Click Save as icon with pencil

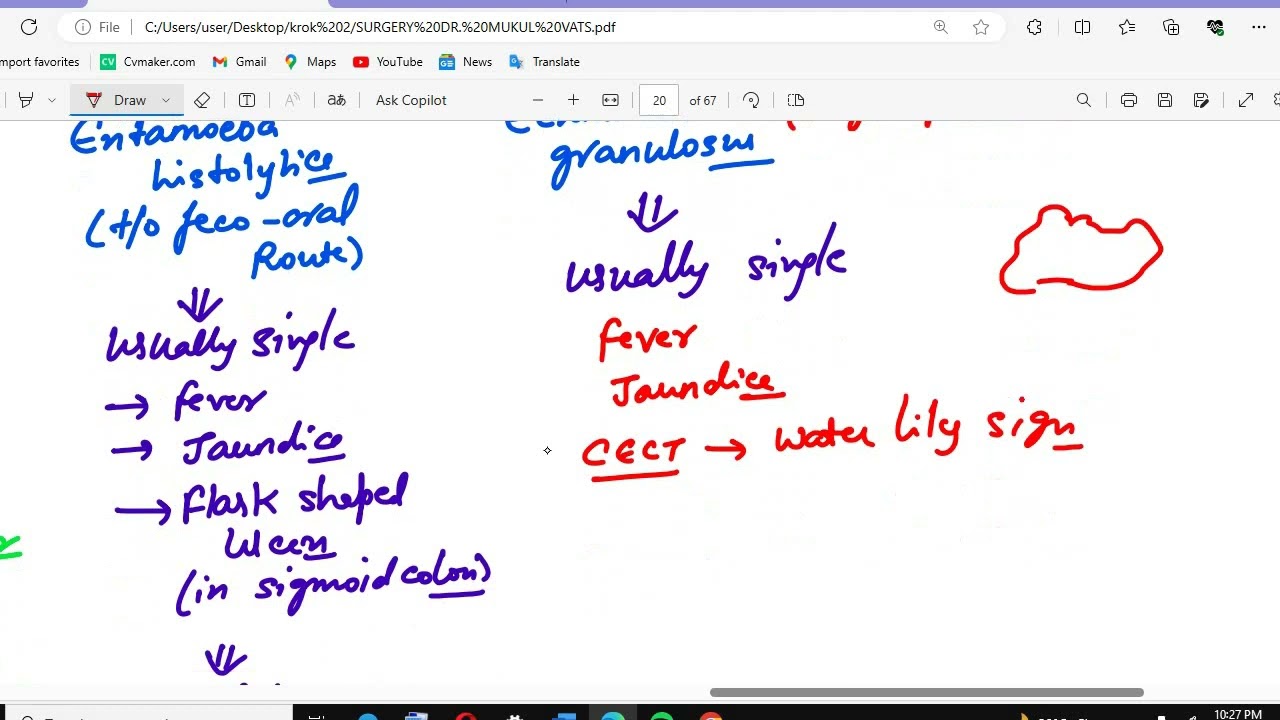pyautogui.click(x=1201, y=100)
